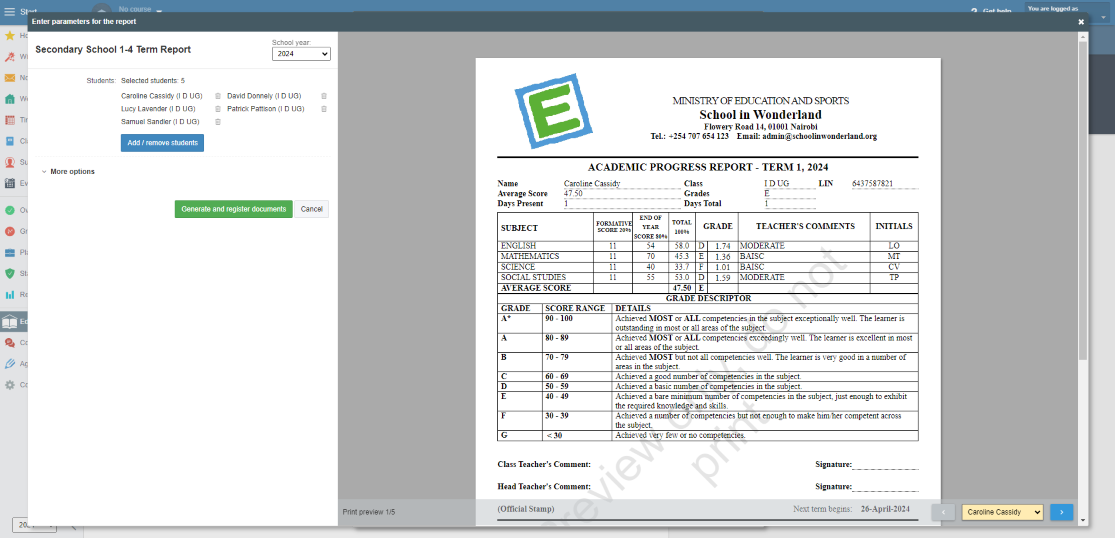Click 'Print preview 1/5' status text
This screenshot has width=1115, height=538.
(368, 512)
